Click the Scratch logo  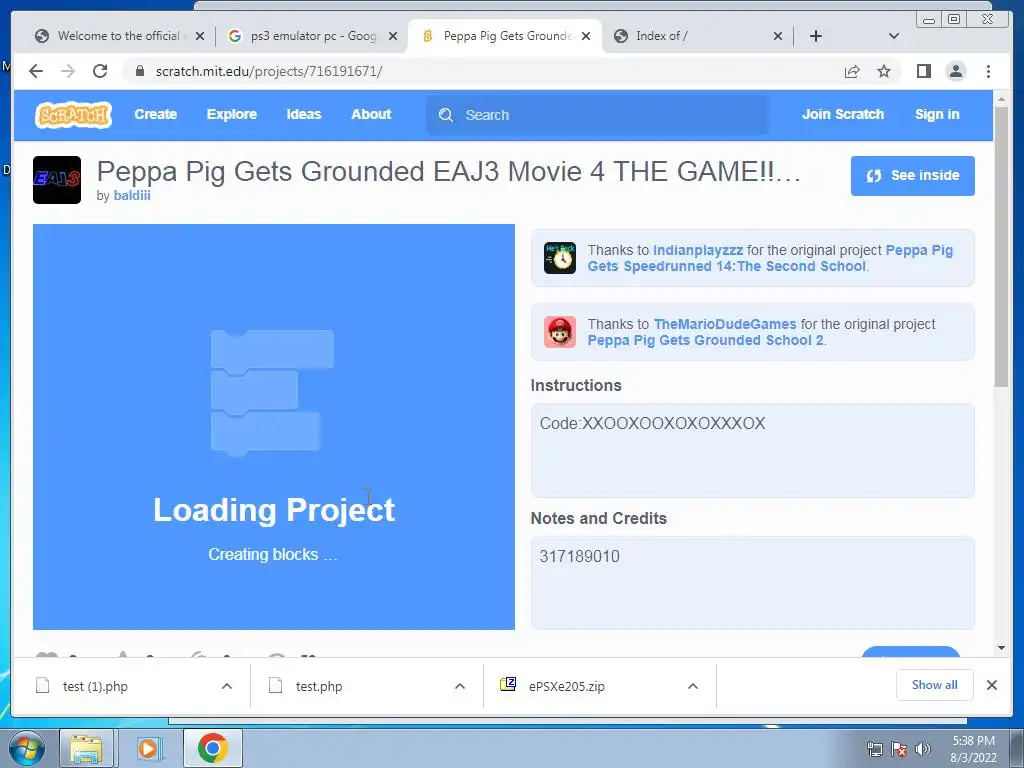[x=73, y=115]
